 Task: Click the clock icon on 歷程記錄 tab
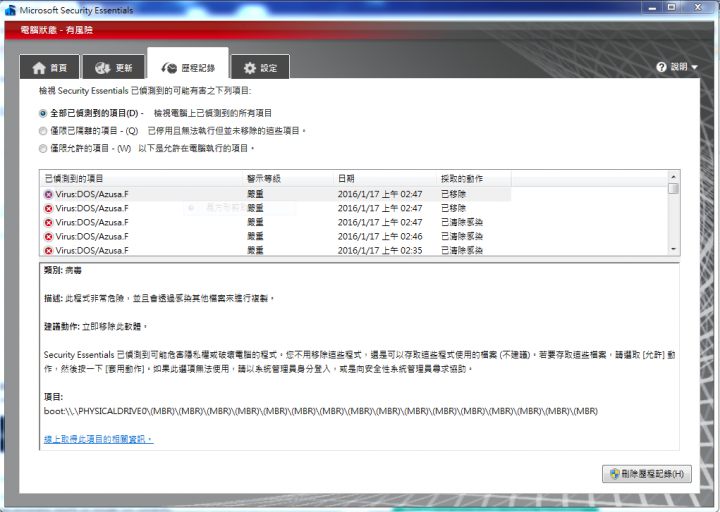169,68
